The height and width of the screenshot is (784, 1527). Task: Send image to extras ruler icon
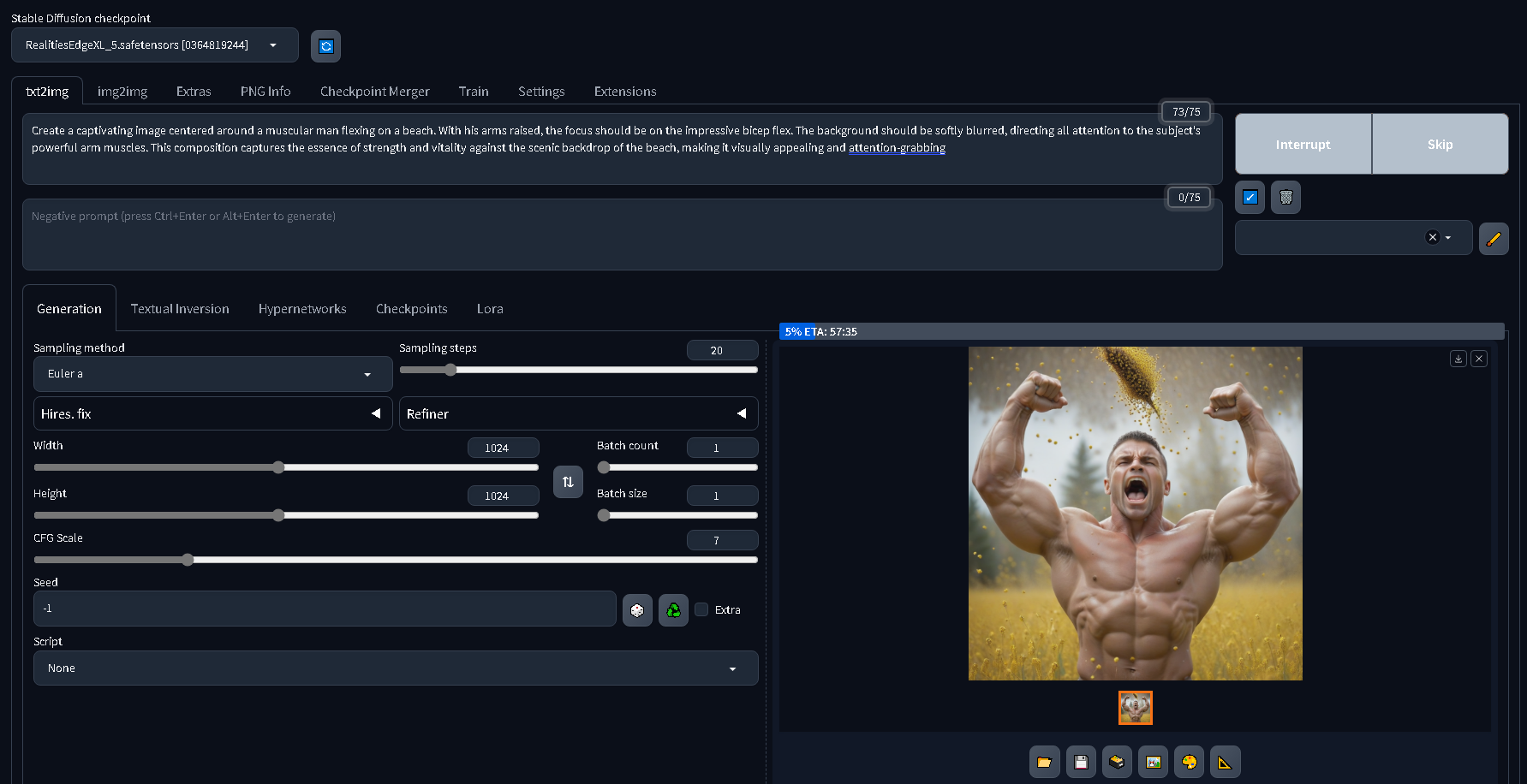[1226, 762]
